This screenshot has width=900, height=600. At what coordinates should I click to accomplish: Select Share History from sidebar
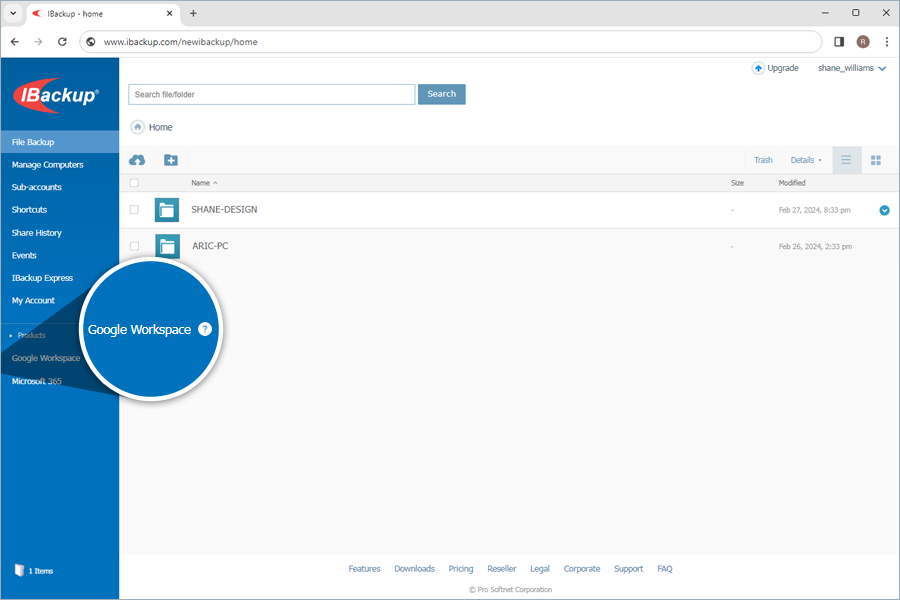tap(37, 233)
